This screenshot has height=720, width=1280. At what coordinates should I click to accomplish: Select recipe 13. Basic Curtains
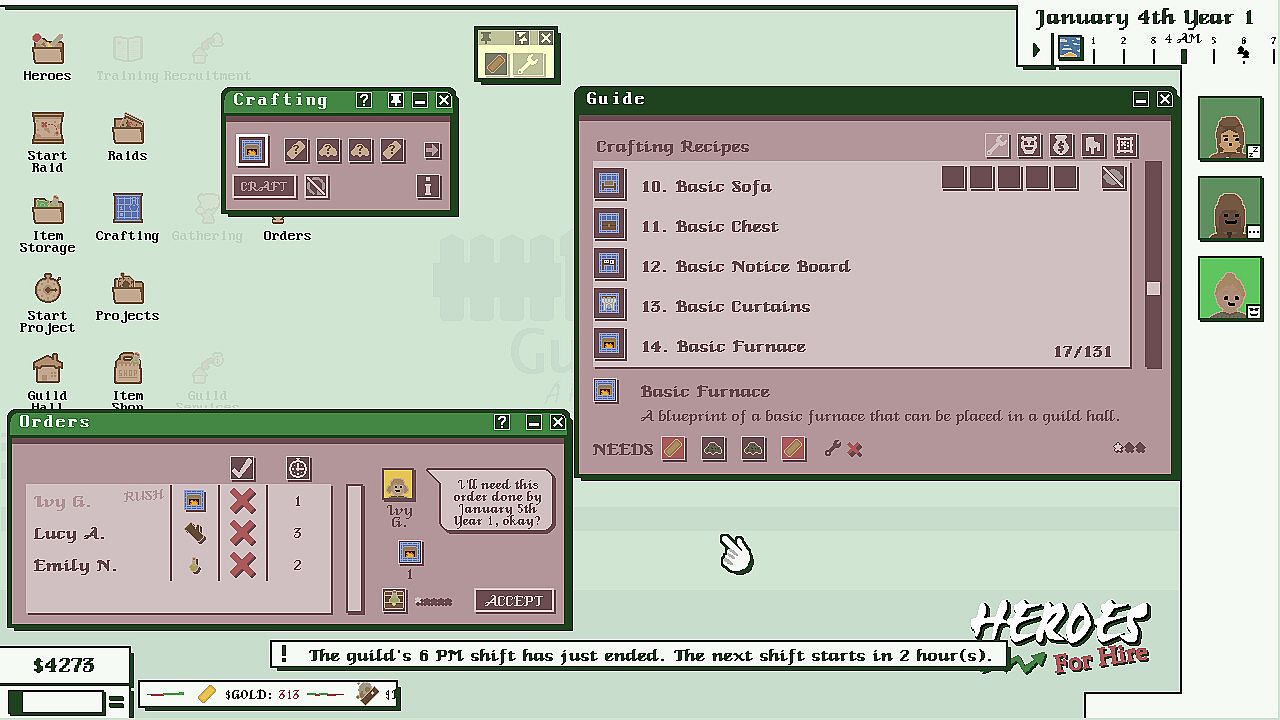pyautogui.click(x=726, y=307)
